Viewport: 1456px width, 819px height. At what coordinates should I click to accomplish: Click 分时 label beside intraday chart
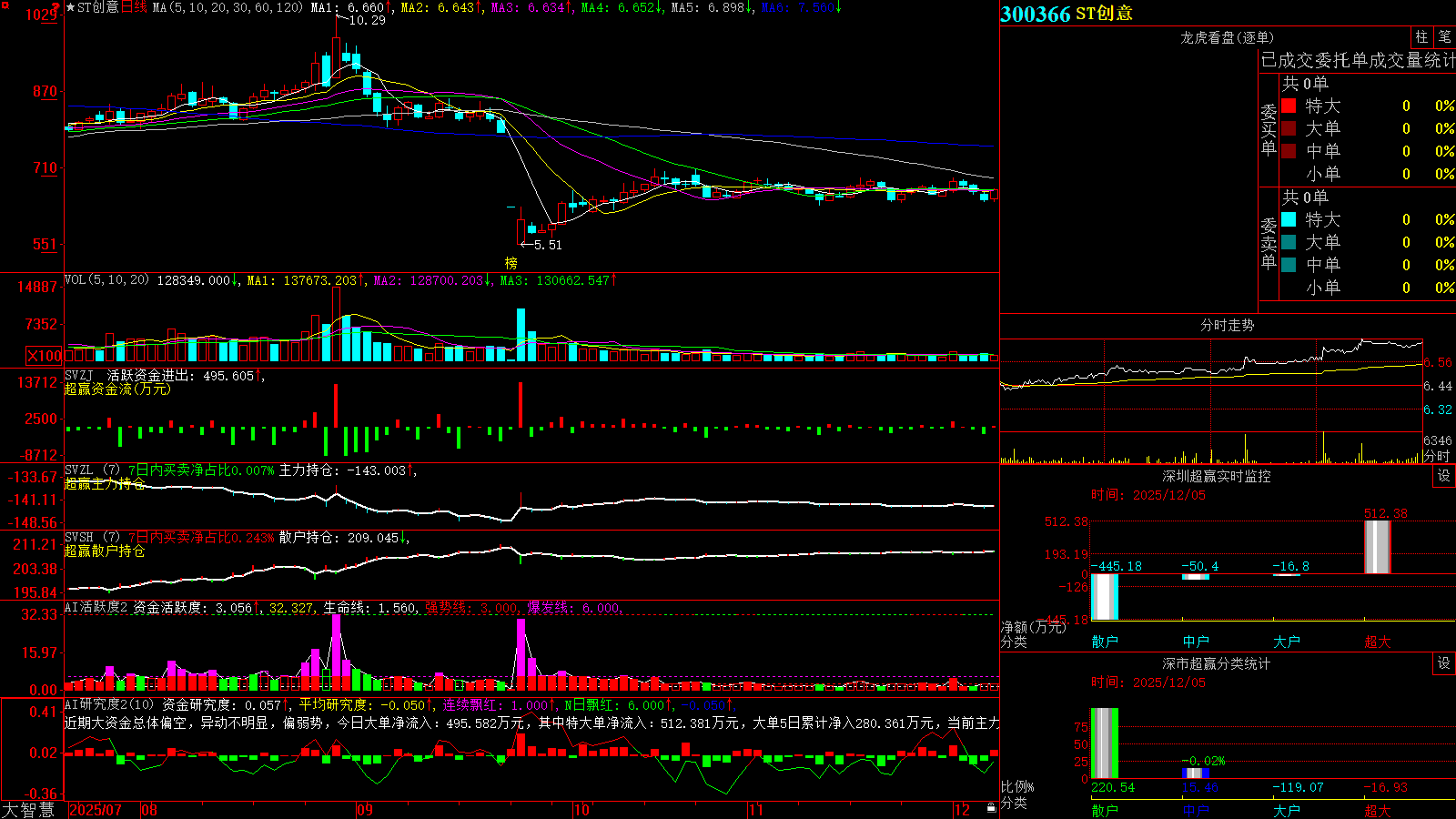[1437, 456]
